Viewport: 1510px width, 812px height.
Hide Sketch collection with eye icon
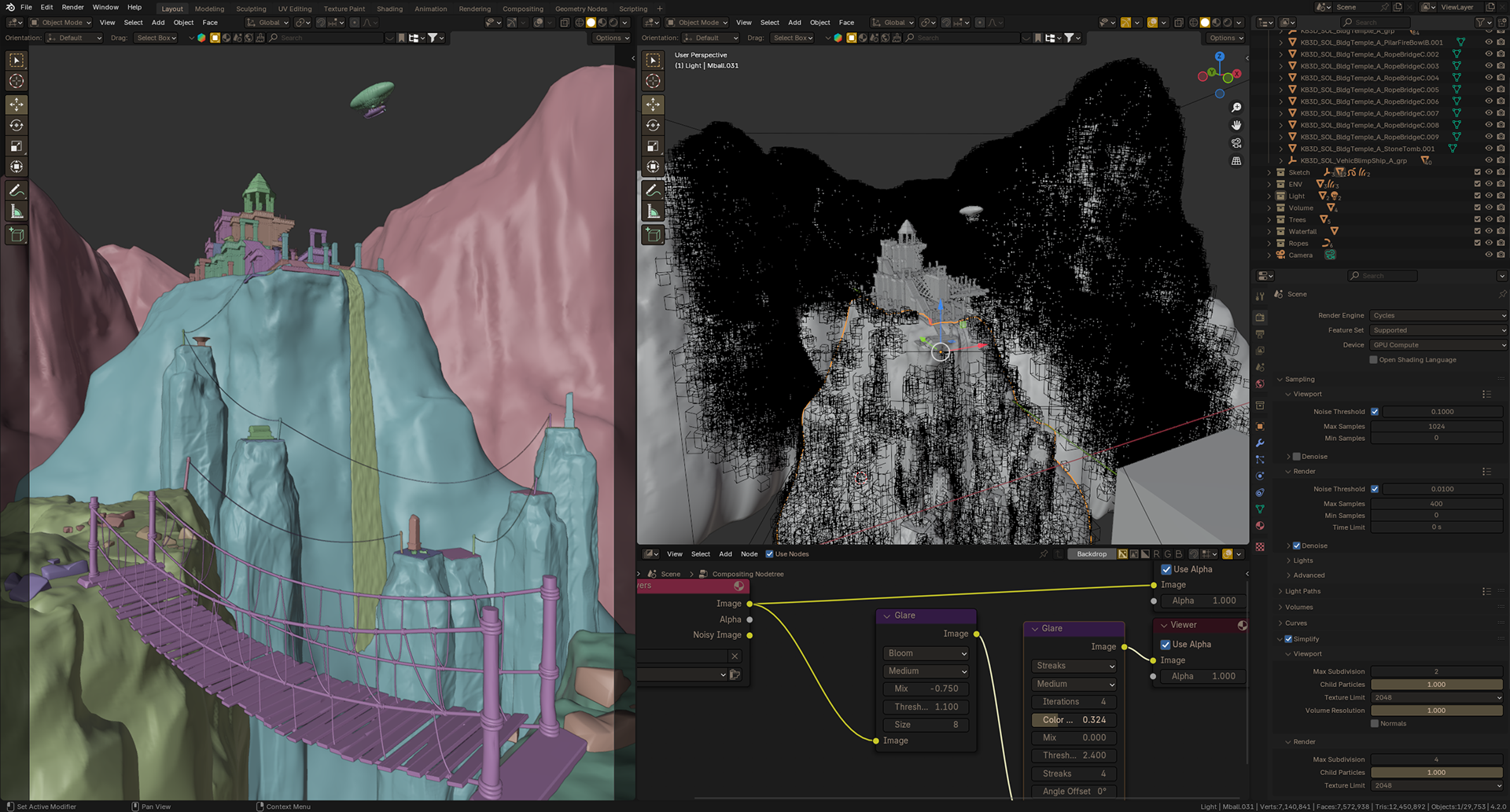pyautogui.click(x=1489, y=172)
